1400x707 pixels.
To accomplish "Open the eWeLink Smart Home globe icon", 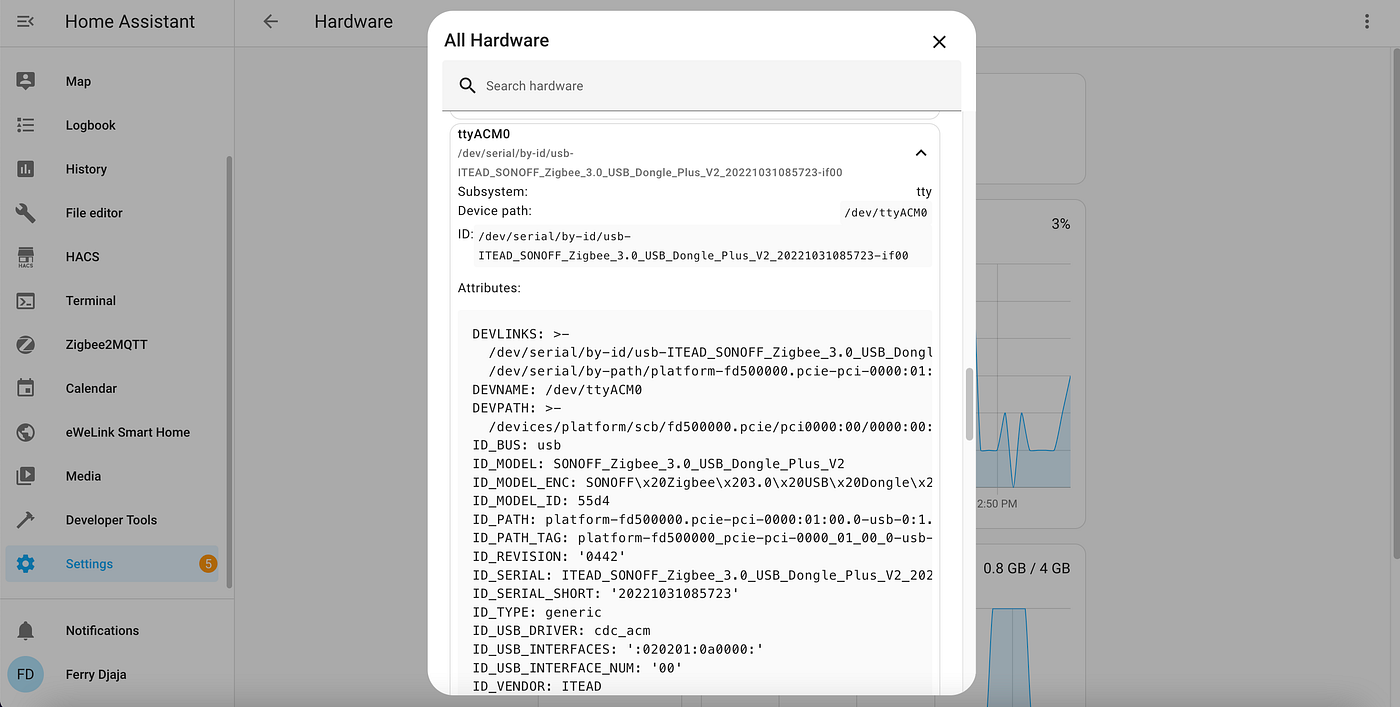I will [x=26, y=432].
